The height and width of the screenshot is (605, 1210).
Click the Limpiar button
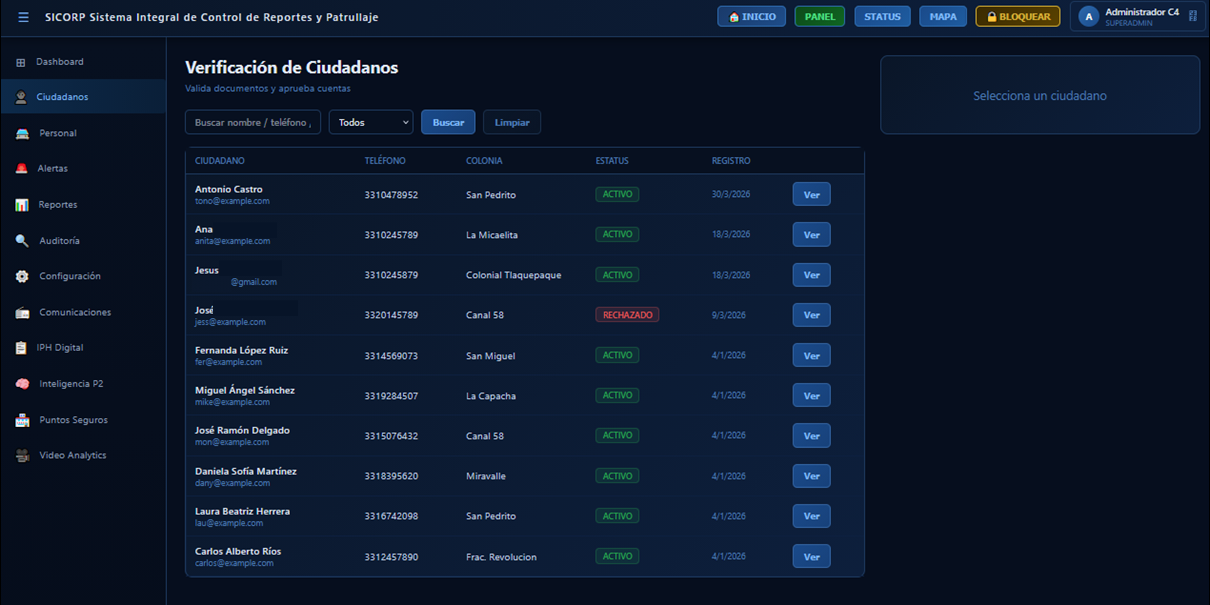[x=512, y=122]
